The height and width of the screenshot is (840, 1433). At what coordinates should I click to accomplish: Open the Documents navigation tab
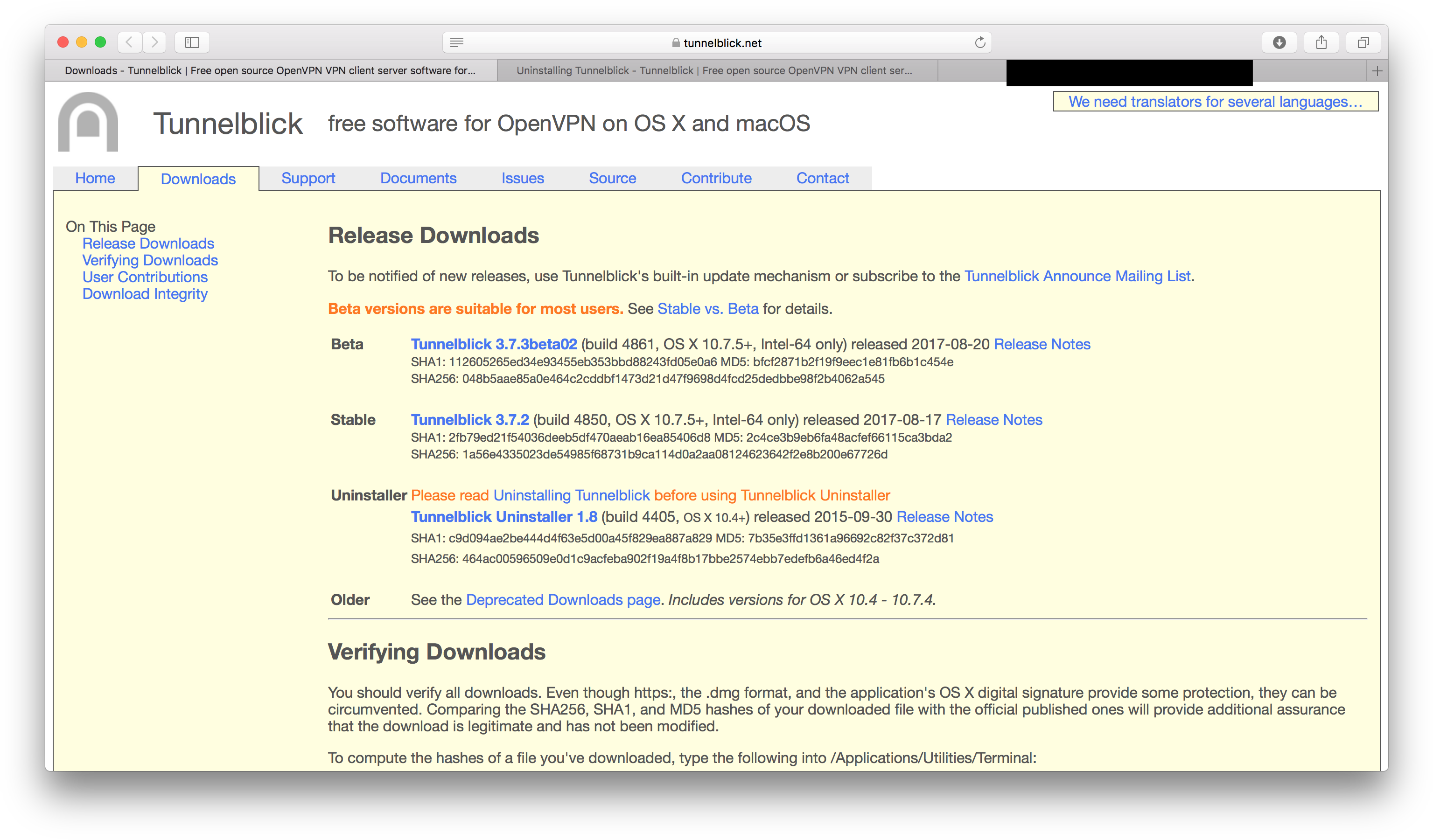[418, 178]
